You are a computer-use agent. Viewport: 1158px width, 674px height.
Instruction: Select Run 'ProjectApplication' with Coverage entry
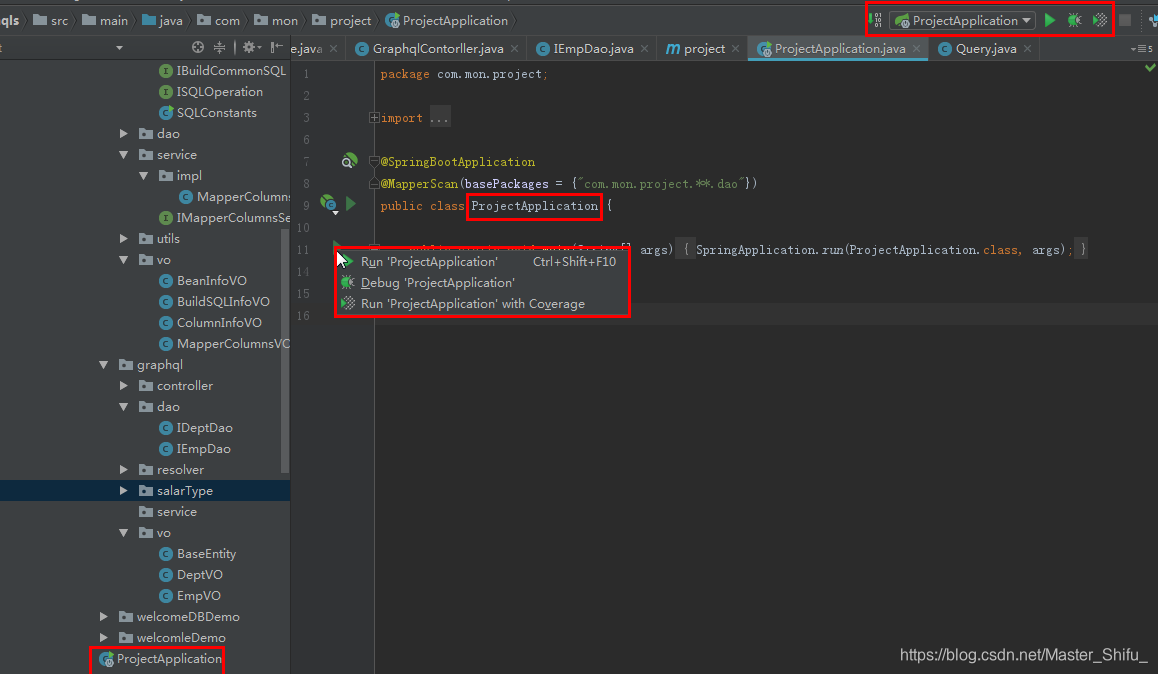(482, 303)
